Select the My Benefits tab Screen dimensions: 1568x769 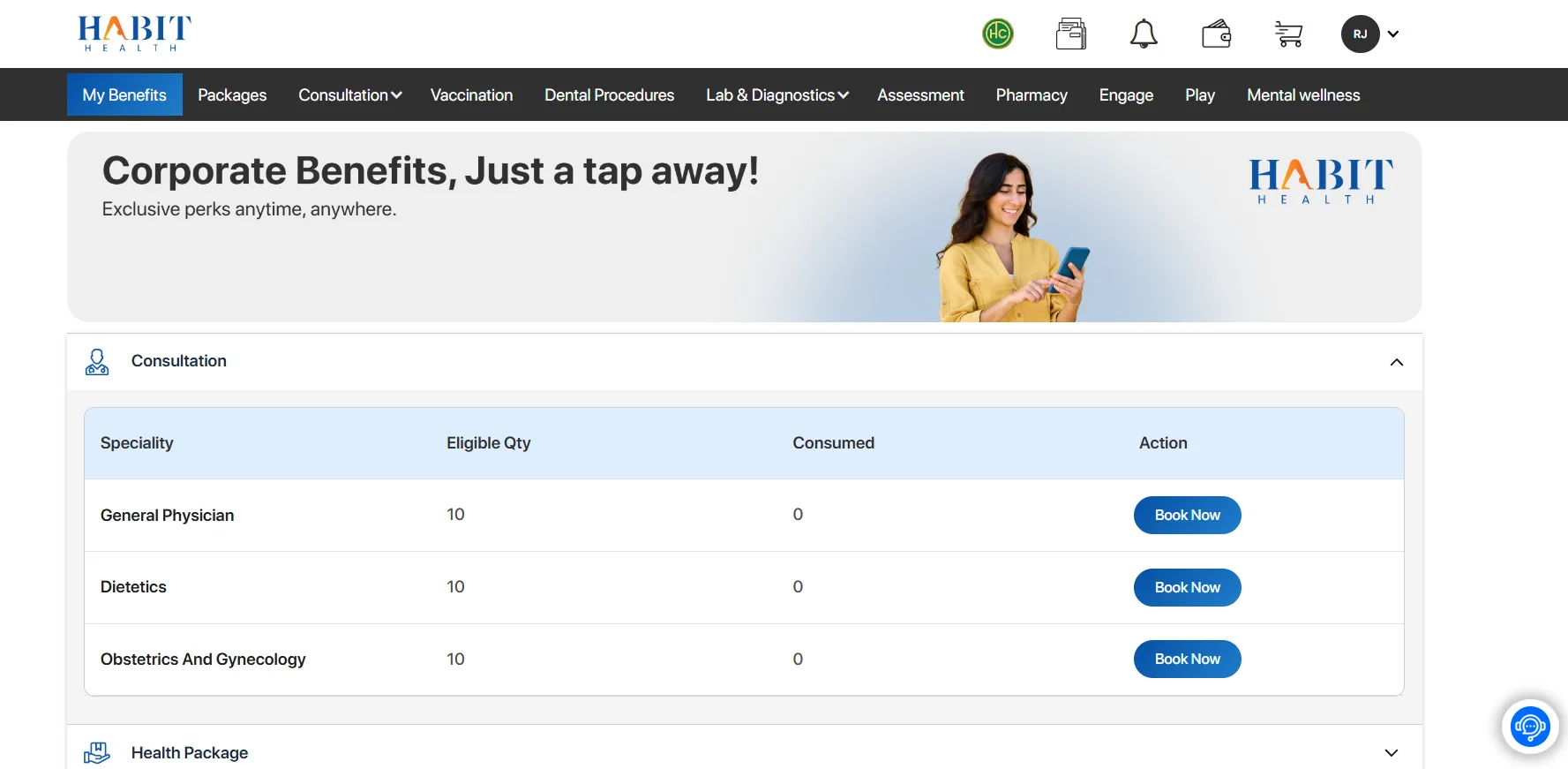[124, 94]
